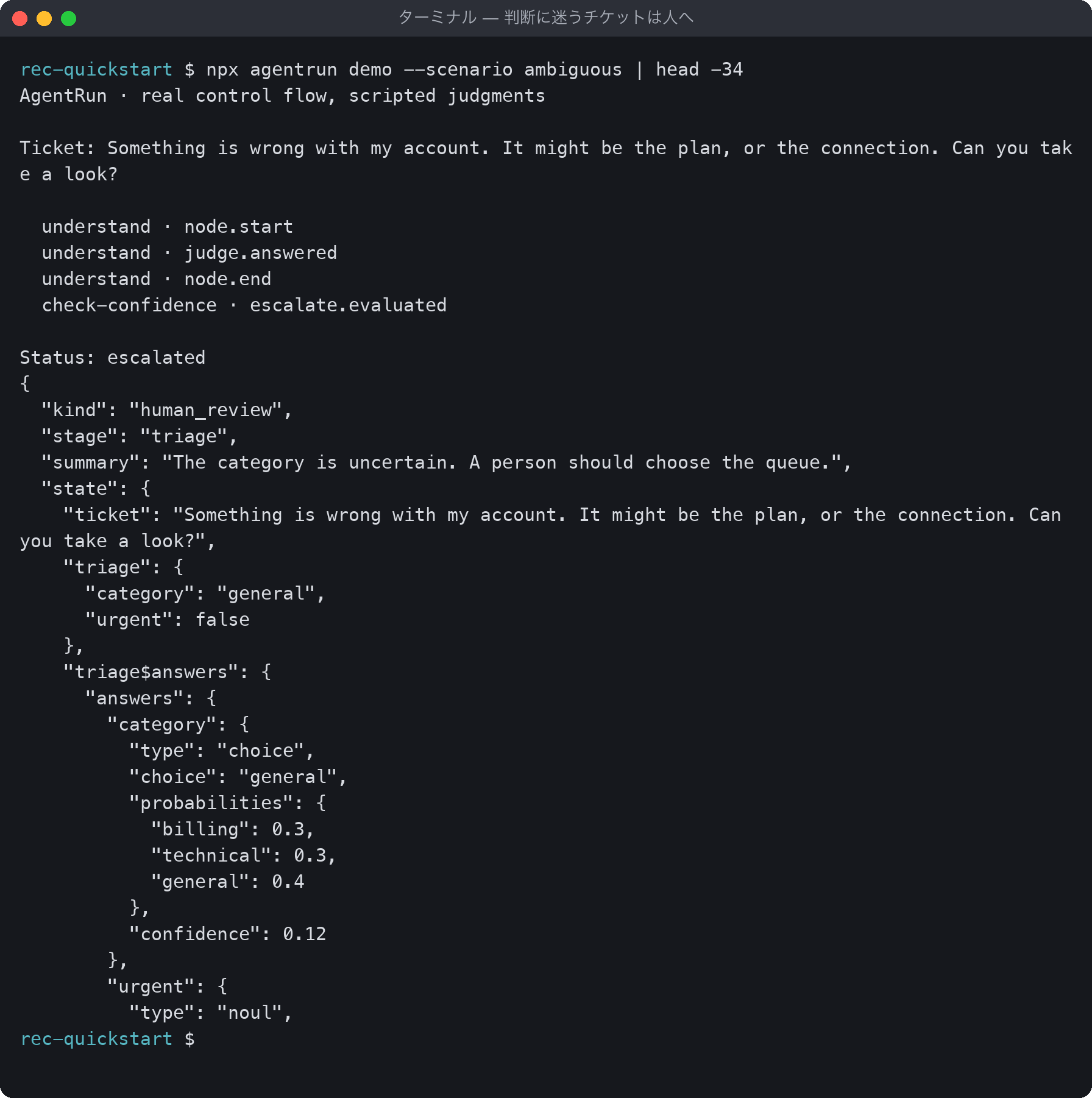Select the line 'AgentRun · real control flow, scripted judgments'
This screenshot has width=1092, height=1098.
click(282, 96)
